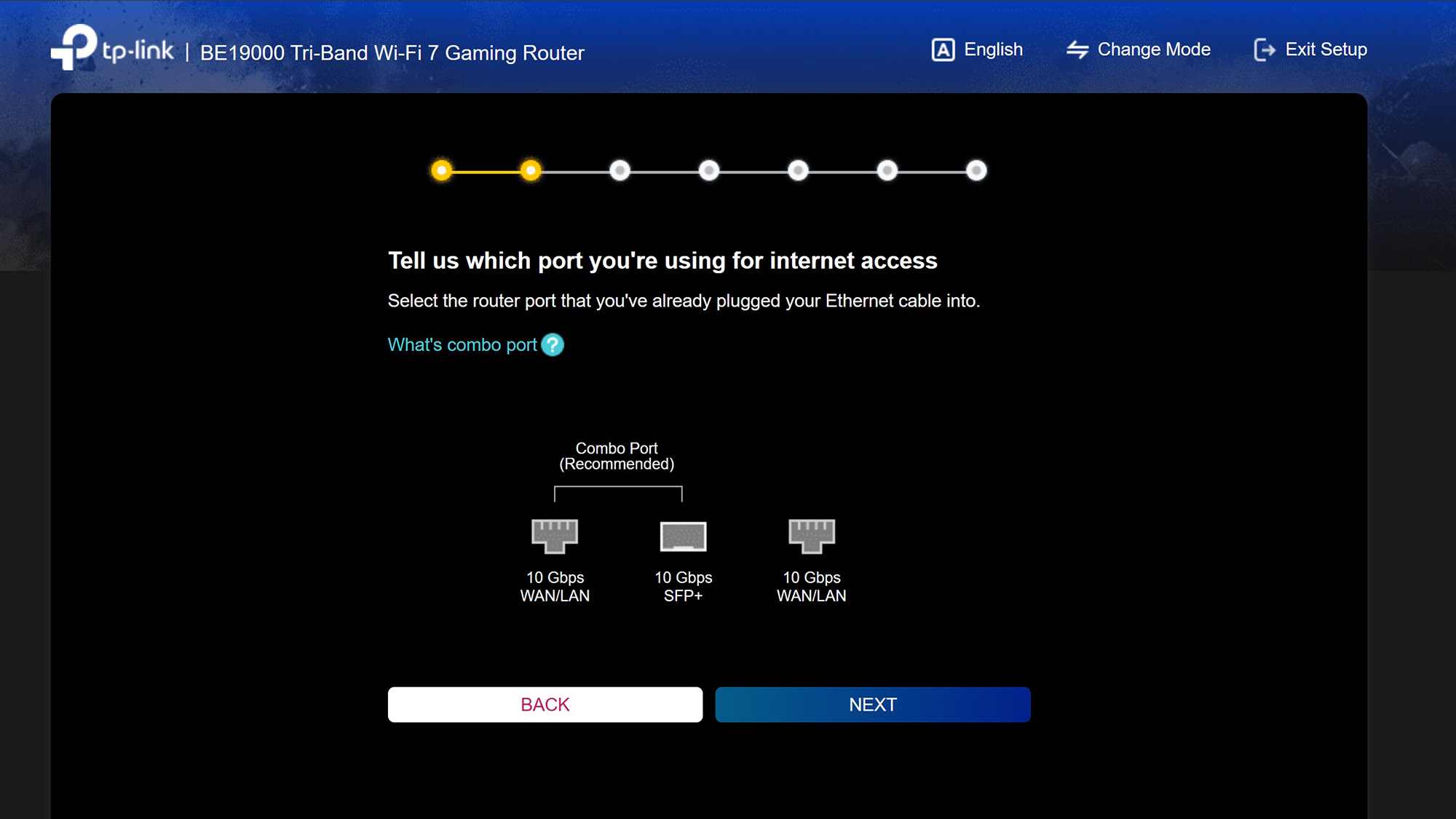This screenshot has height=819, width=1456.
Task: Select the left 10 Gbps WAN/LAN combo port icon
Action: pos(555,536)
